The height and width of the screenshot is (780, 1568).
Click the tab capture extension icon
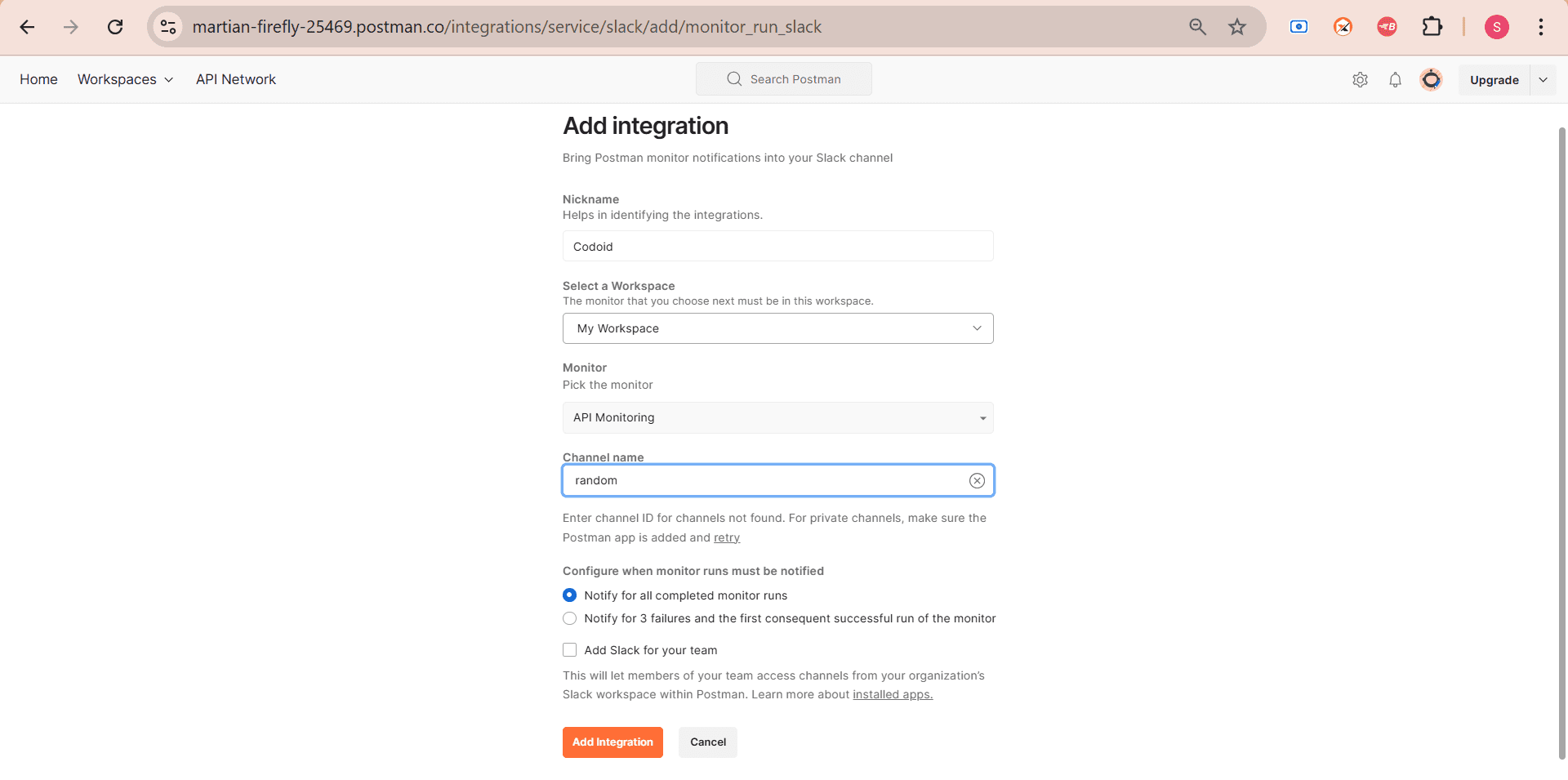pos(1298,27)
